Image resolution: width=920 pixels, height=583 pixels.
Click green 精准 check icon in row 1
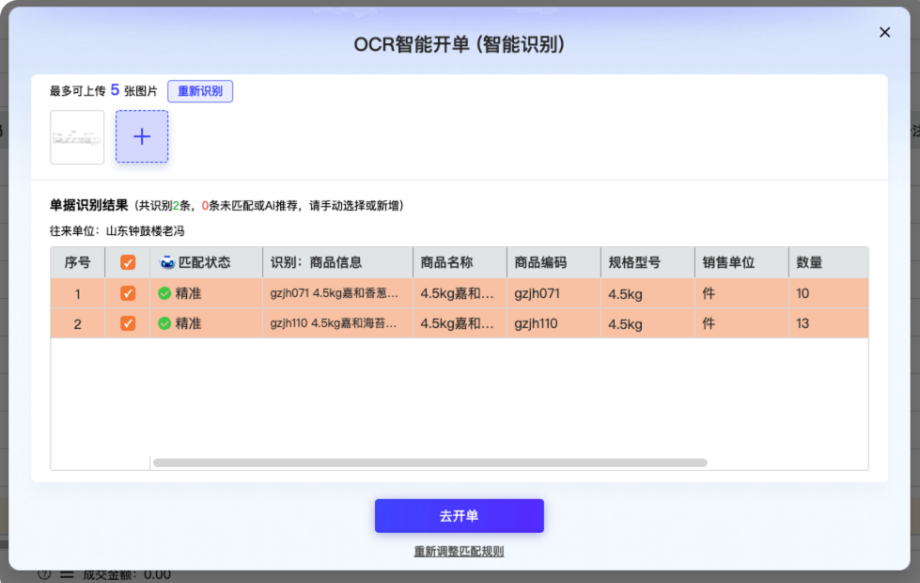click(x=164, y=293)
